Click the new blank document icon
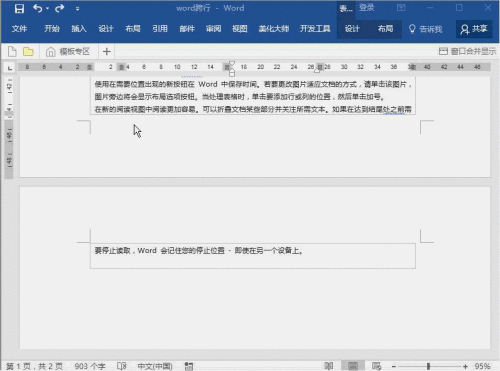 (x=12, y=52)
